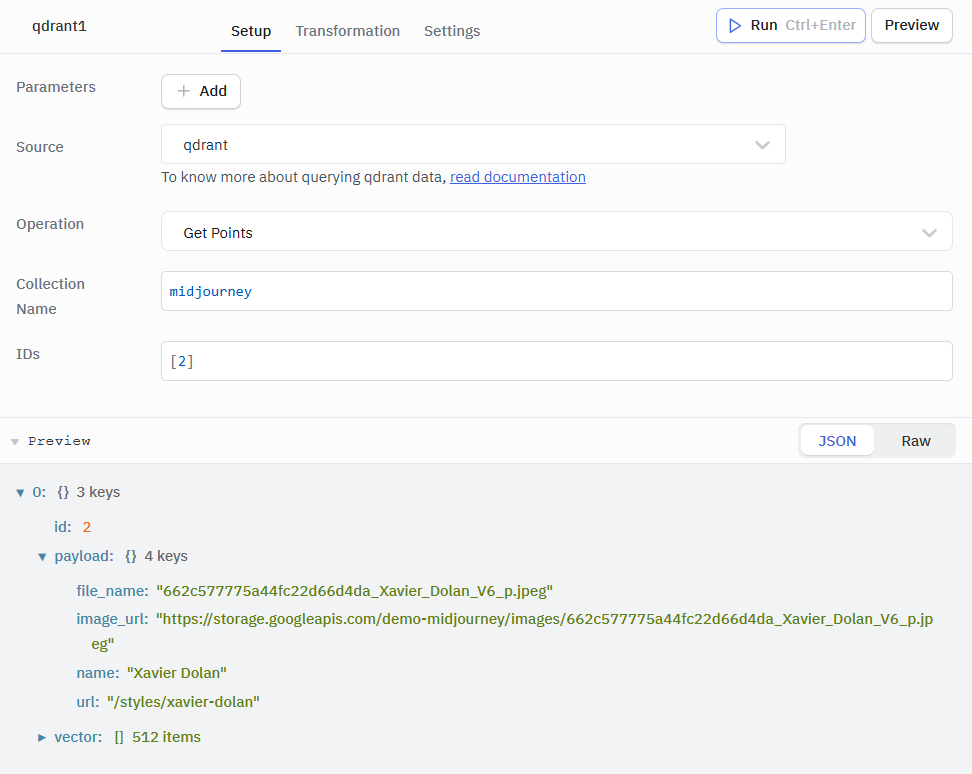This screenshot has height=774, width=972.
Task: Add a new parameter
Action: [201, 91]
